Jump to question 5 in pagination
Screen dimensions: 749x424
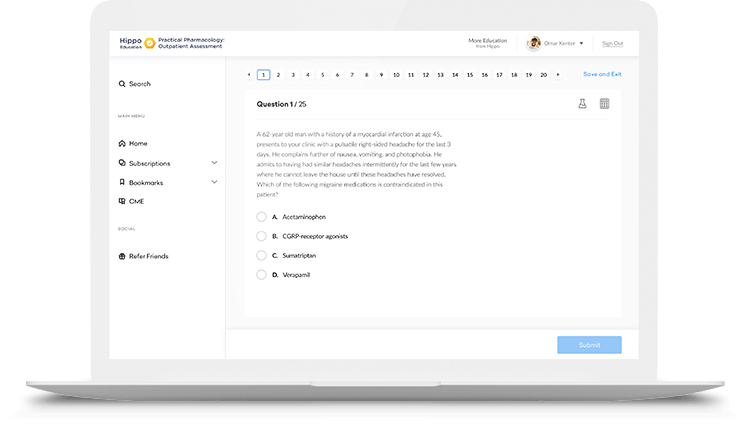pyautogui.click(x=323, y=75)
